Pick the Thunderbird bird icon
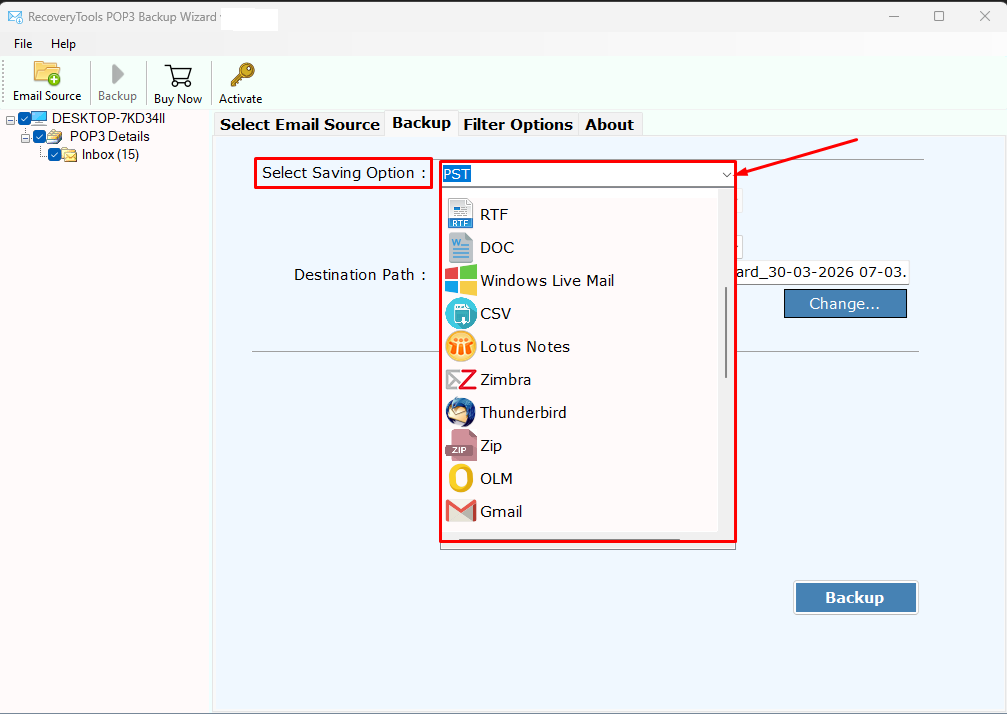 pos(460,412)
